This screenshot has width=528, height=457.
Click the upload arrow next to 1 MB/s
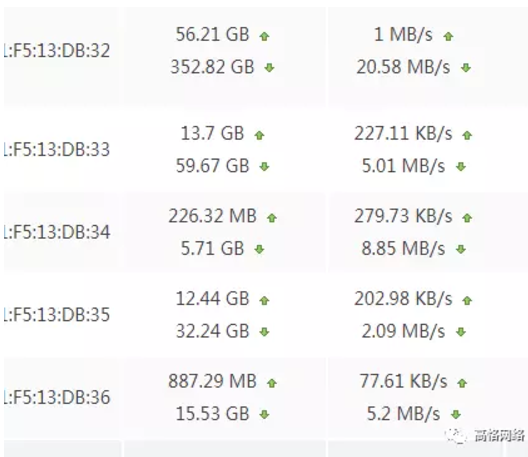coord(448,36)
